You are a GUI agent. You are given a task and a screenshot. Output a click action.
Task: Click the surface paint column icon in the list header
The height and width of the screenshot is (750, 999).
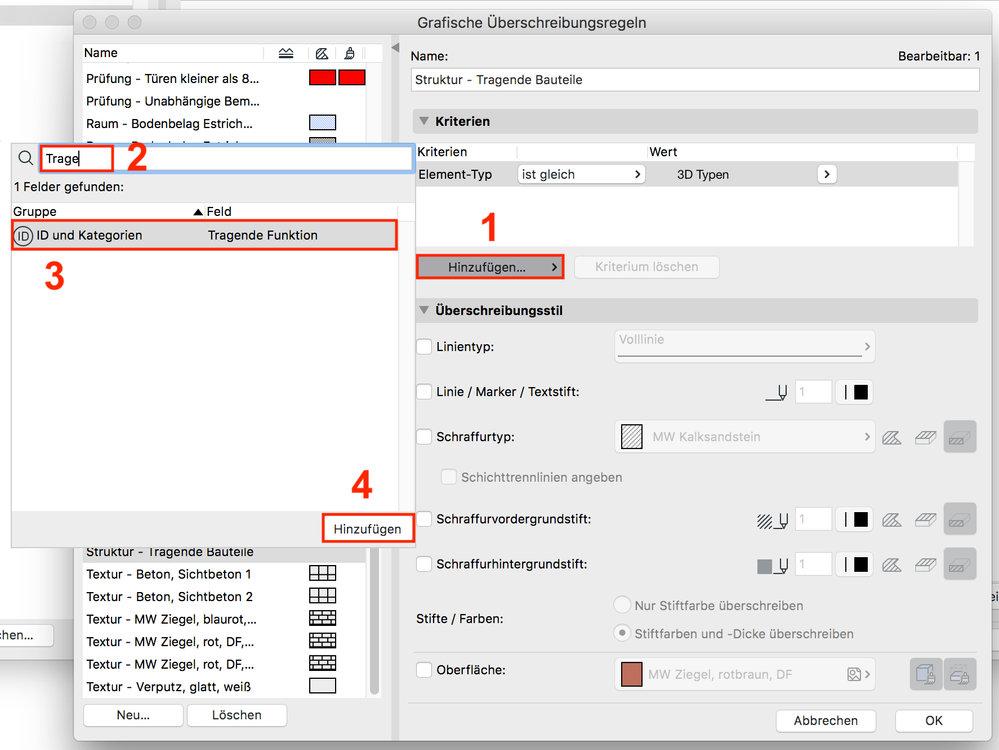(349, 54)
